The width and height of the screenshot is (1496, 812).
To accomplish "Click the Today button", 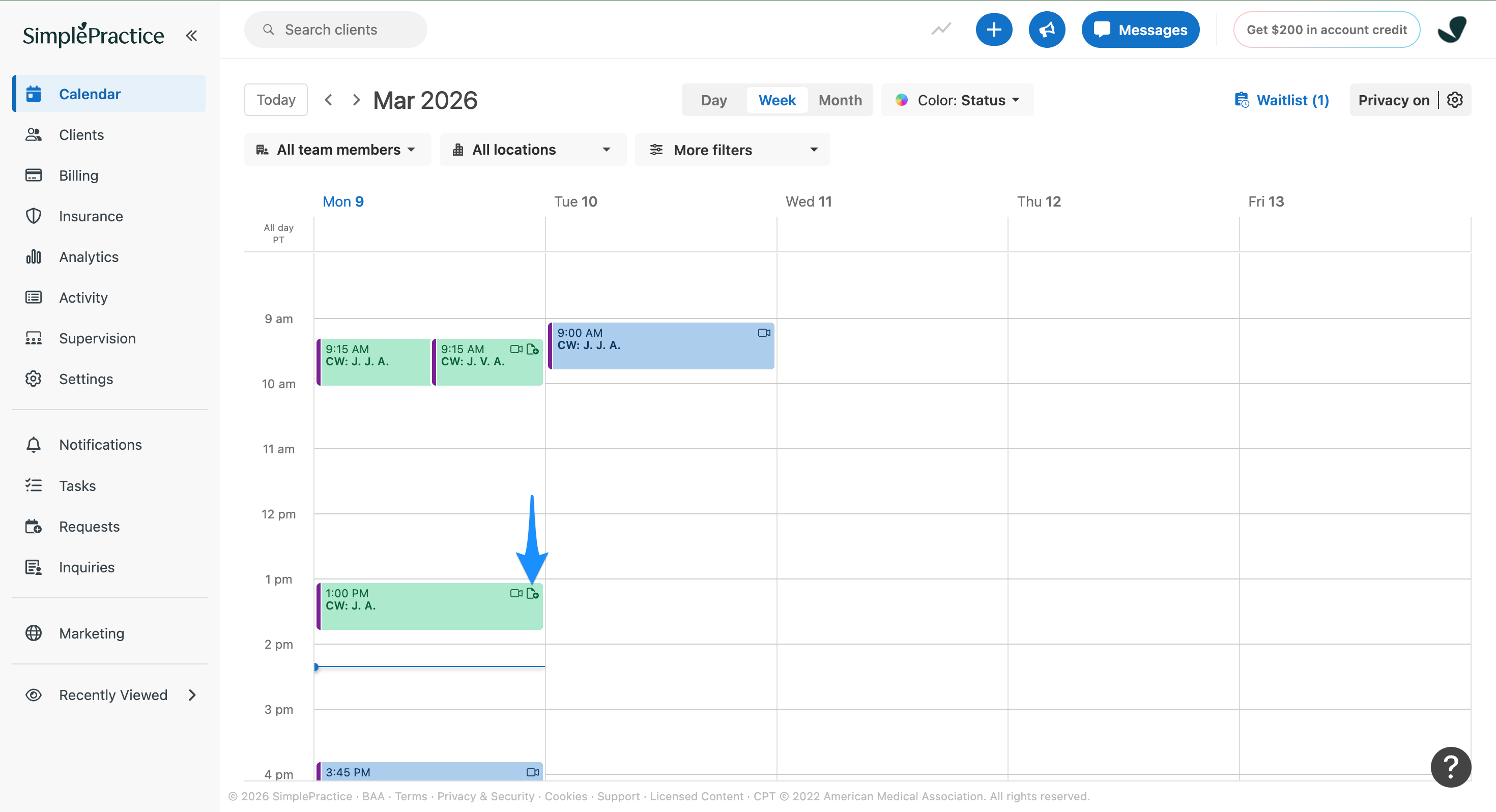I will (276, 100).
